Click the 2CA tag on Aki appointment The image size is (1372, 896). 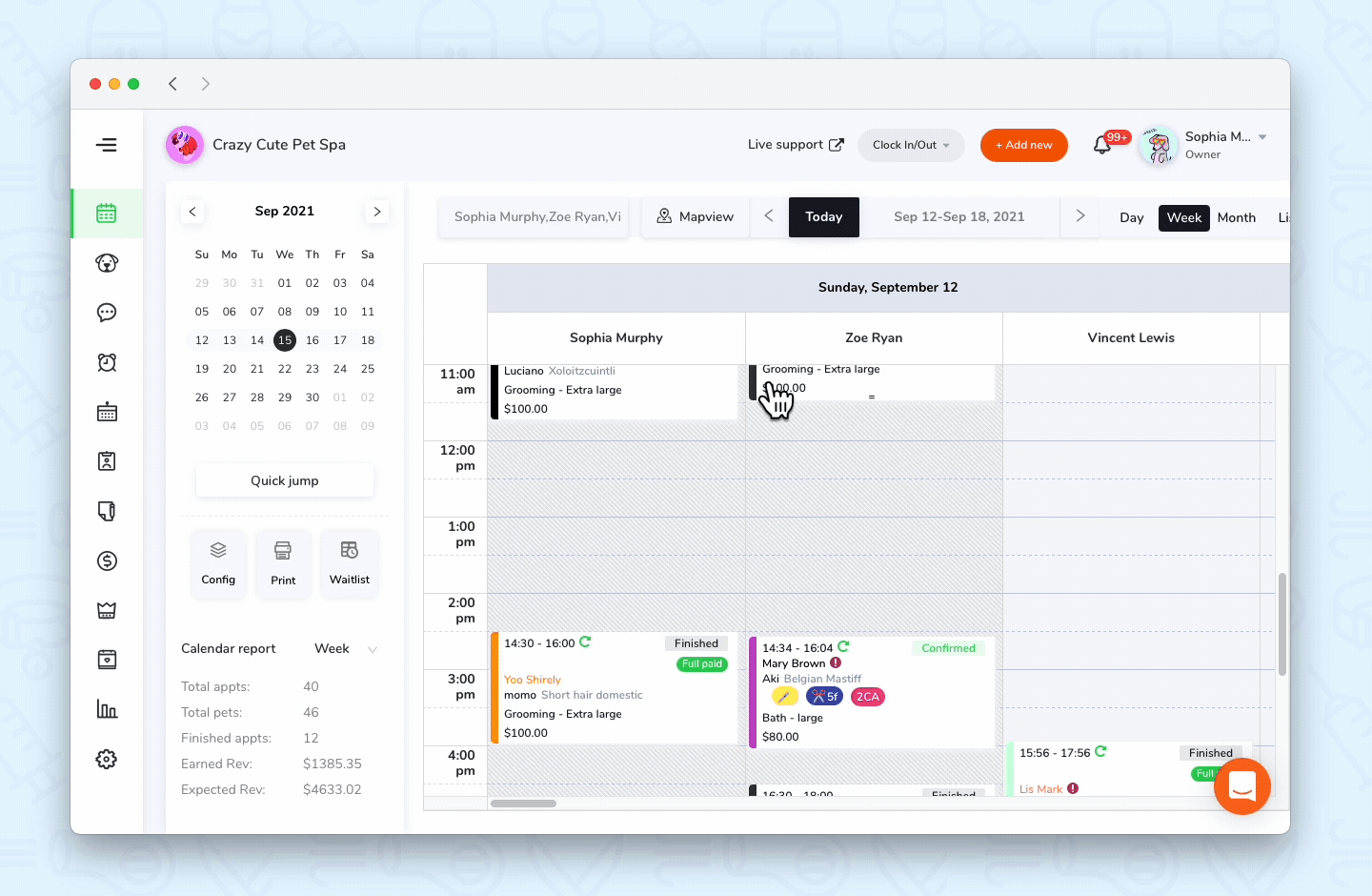point(868,697)
